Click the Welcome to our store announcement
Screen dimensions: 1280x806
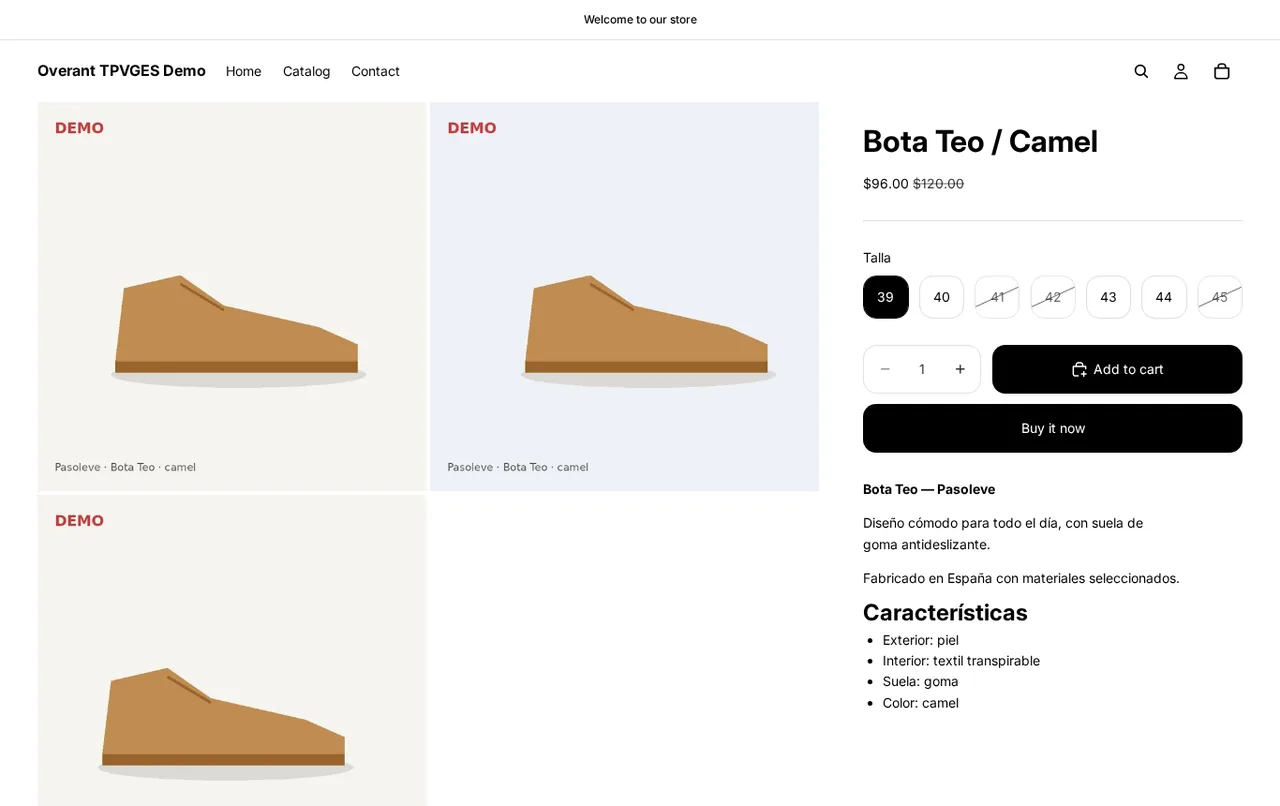point(640,19)
